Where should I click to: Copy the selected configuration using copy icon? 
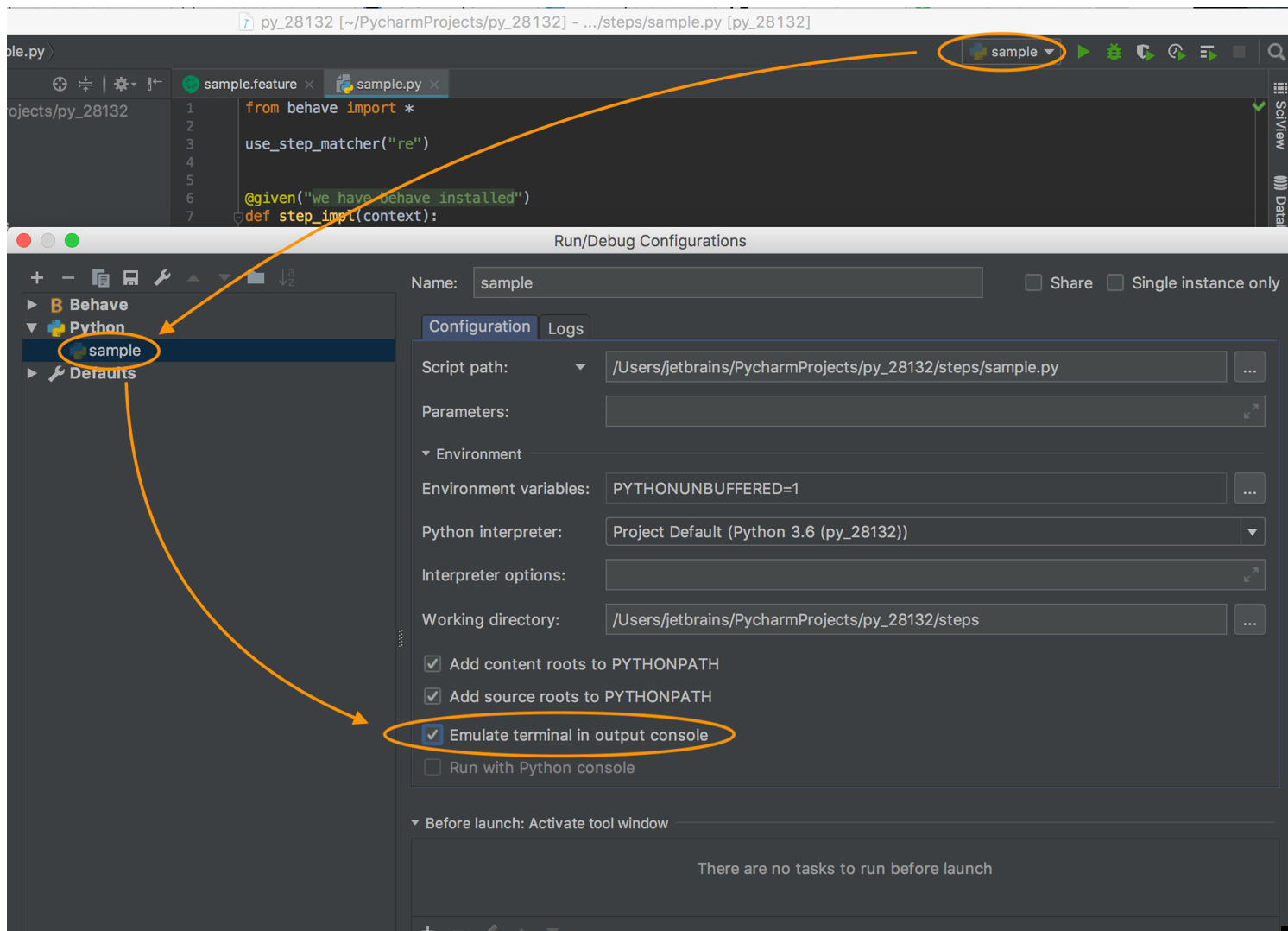(x=100, y=277)
